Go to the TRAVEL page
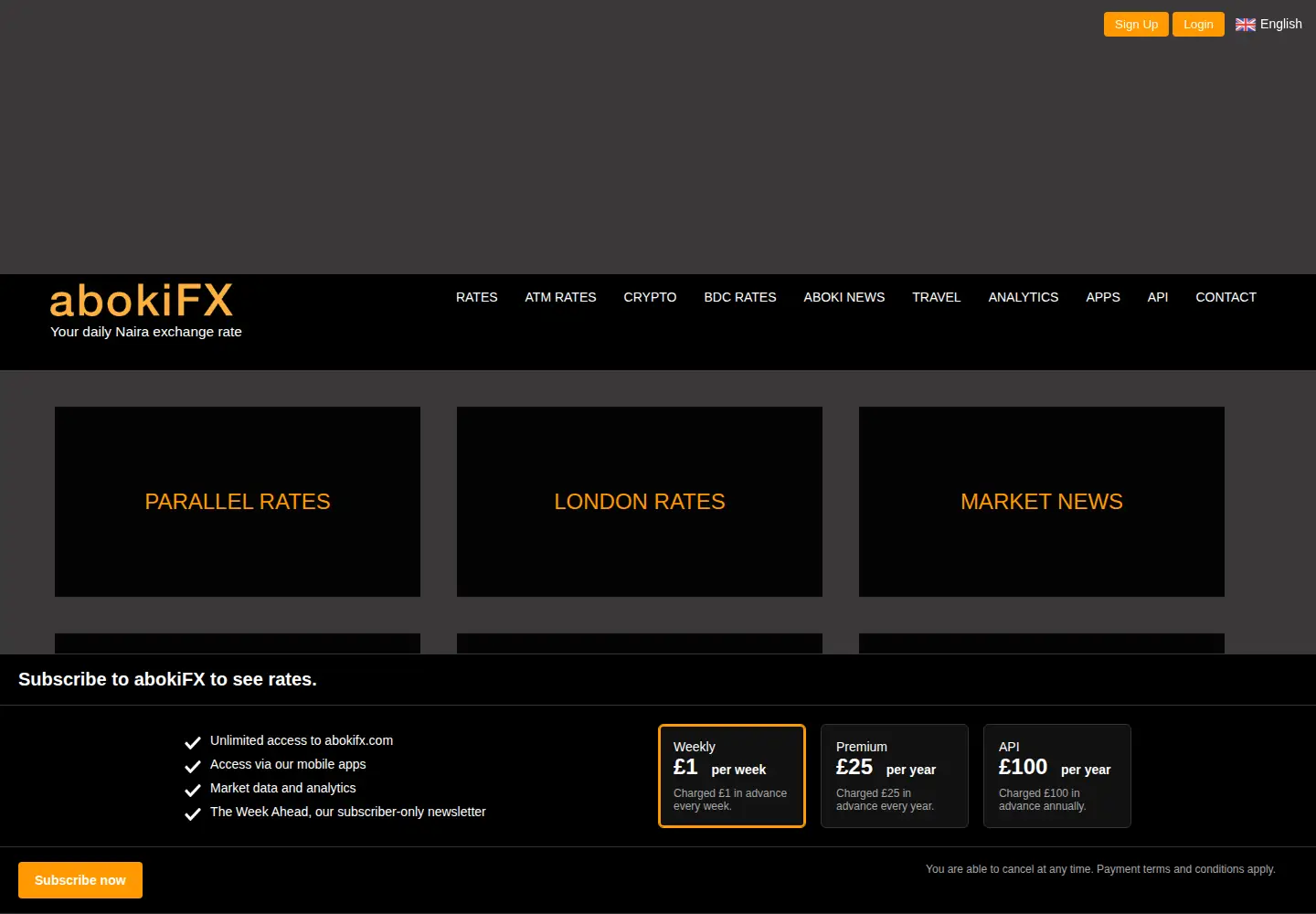Viewport: 1316px width, 914px height. pyautogui.click(x=937, y=297)
